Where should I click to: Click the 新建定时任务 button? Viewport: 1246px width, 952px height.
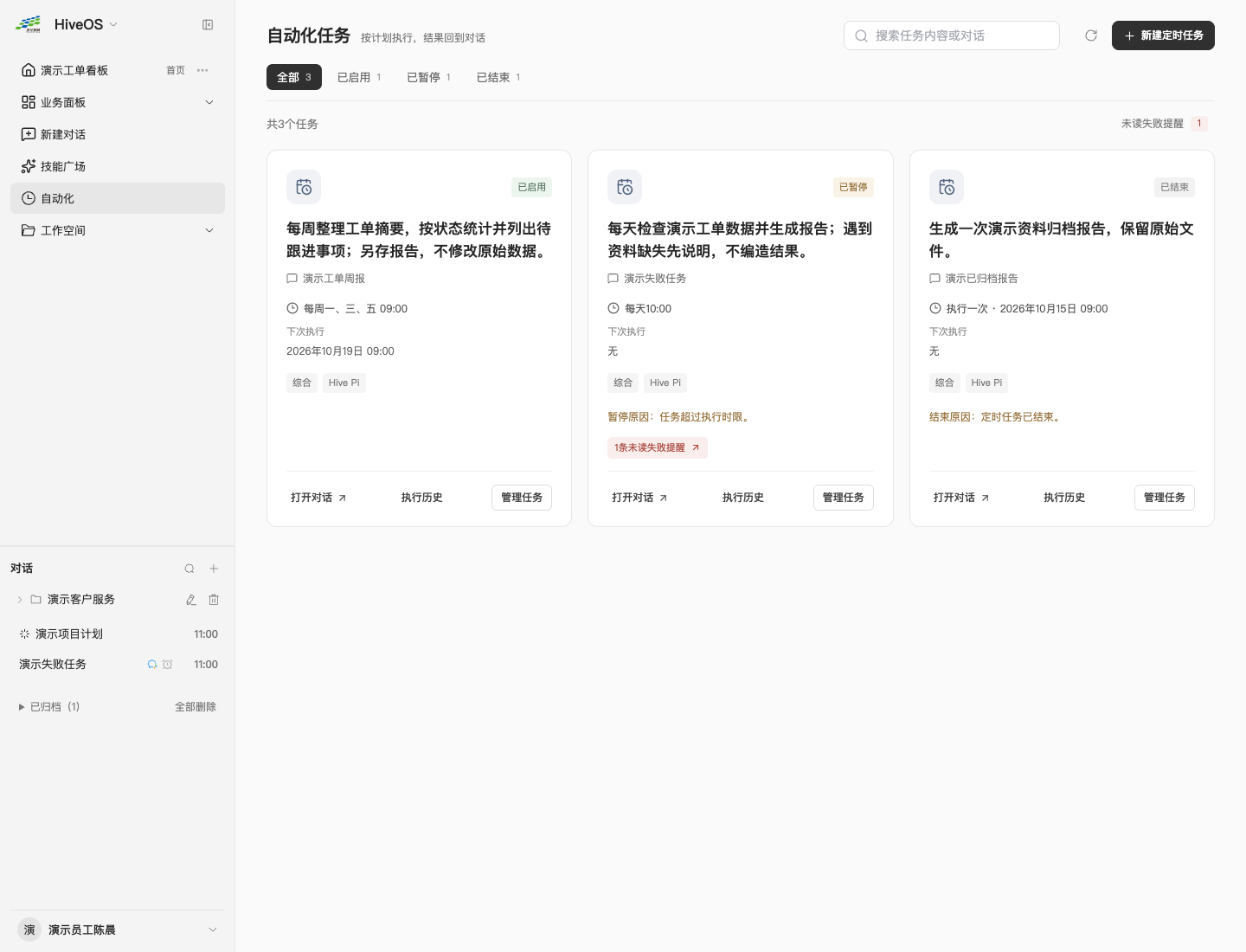pos(1163,35)
